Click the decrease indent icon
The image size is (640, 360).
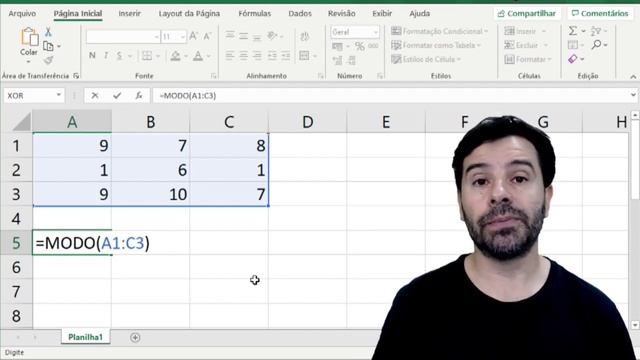[x=272, y=56]
